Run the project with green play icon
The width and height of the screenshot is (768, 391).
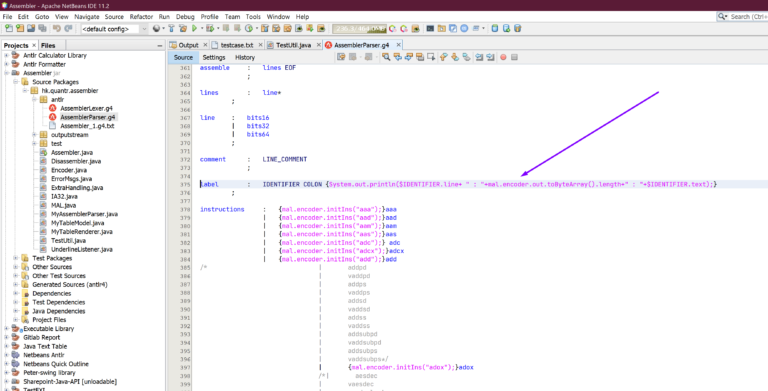[194, 28]
